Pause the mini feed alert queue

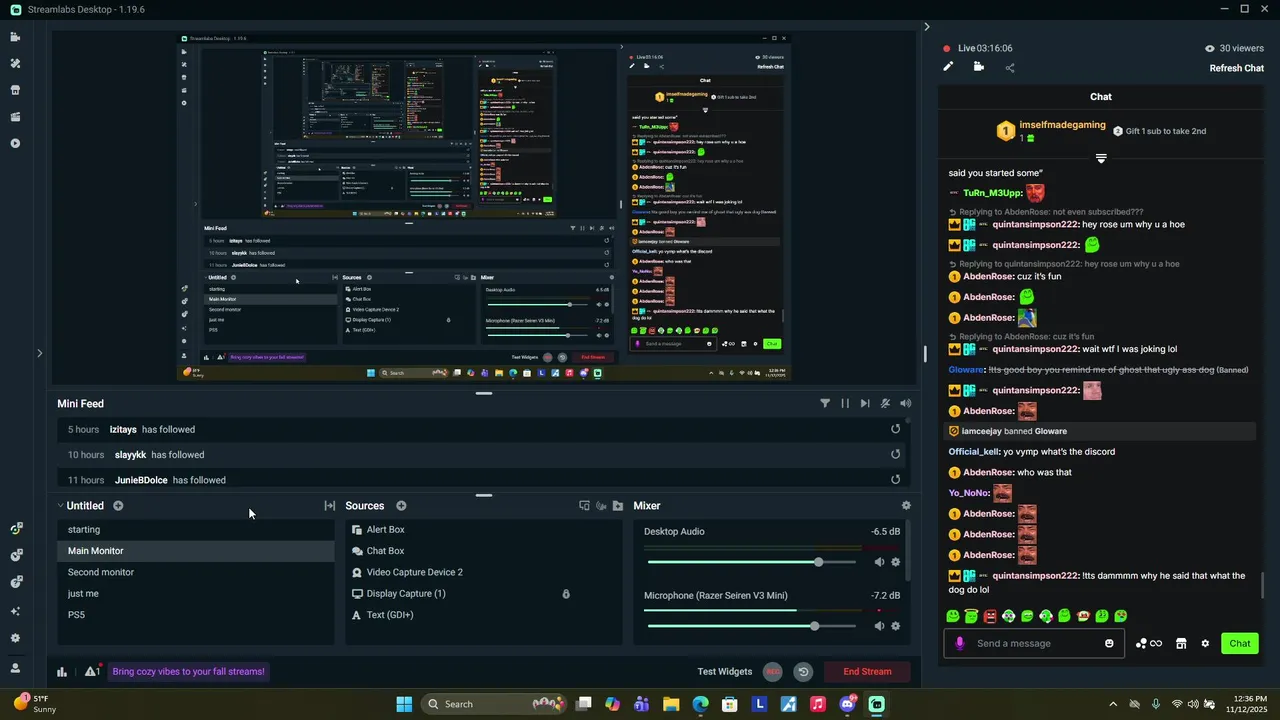845,403
